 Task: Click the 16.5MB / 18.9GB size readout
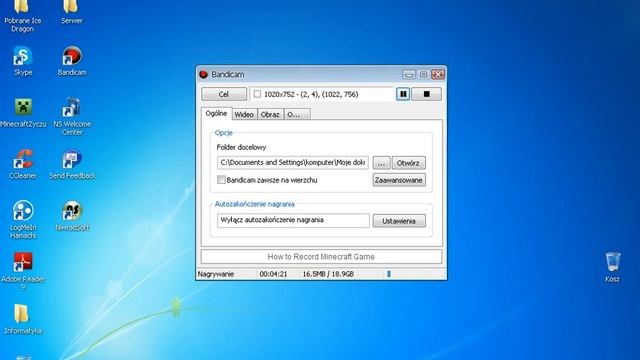tap(328, 274)
